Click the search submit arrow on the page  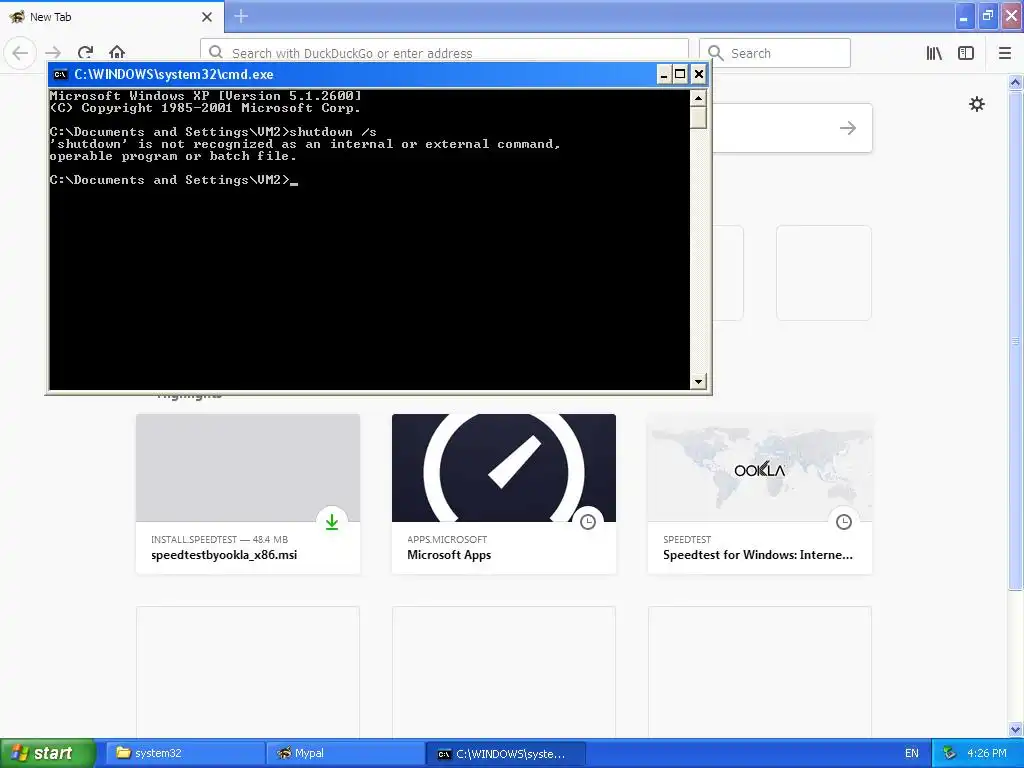point(848,128)
